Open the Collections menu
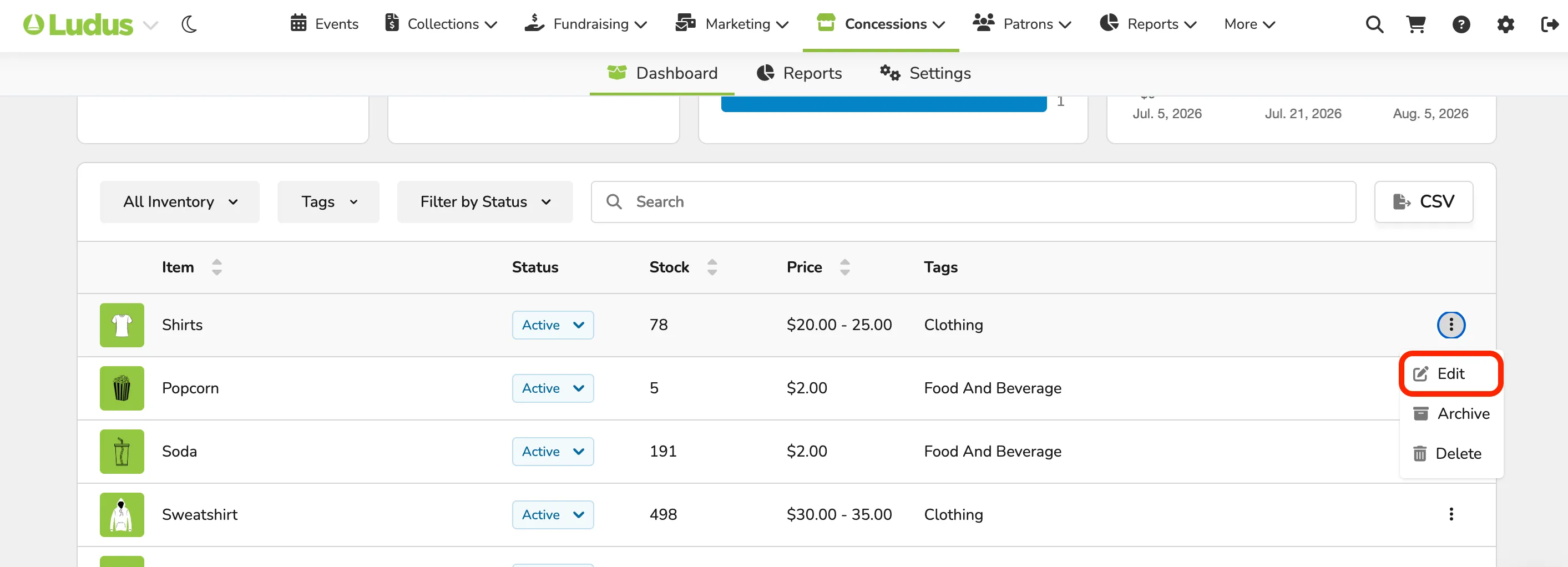 click(441, 24)
